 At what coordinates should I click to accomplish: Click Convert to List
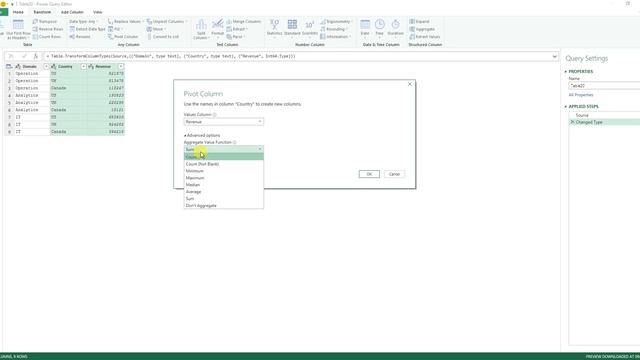click(x=162, y=37)
